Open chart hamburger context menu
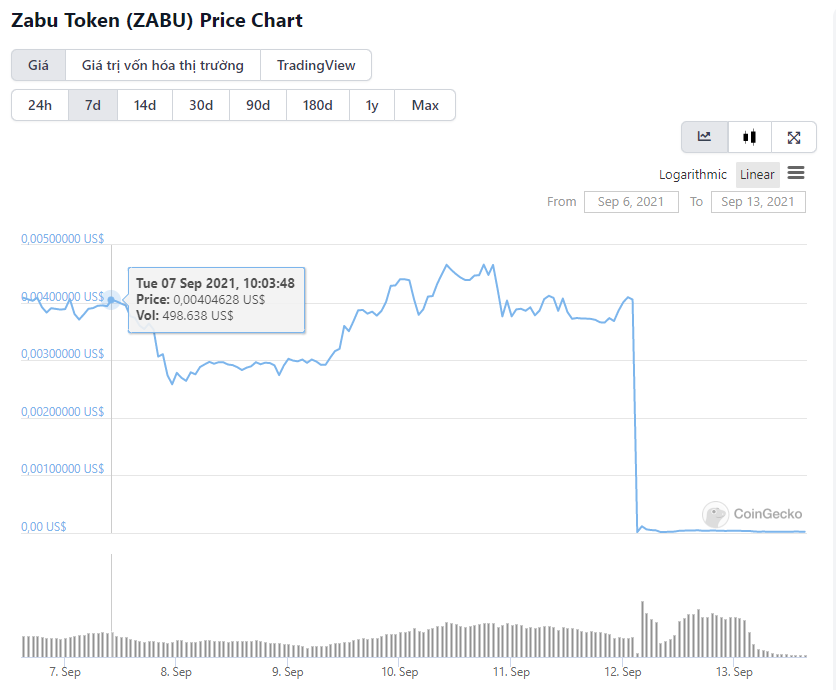The height and width of the screenshot is (690, 836). point(795,173)
